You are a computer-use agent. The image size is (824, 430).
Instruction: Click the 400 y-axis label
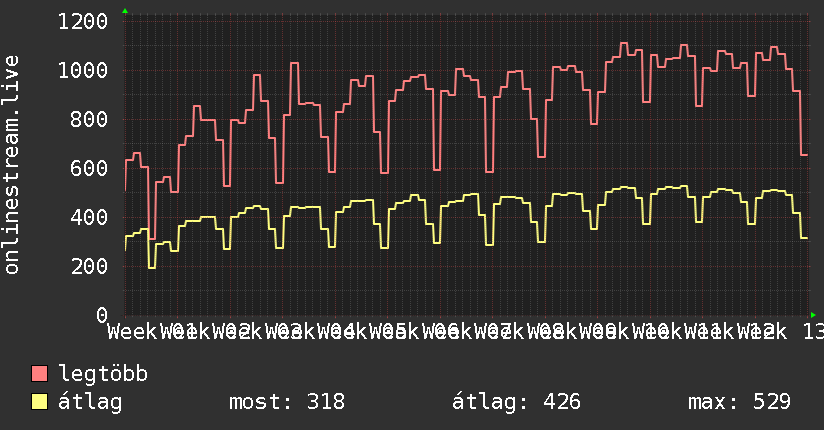[x=89, y=217]
